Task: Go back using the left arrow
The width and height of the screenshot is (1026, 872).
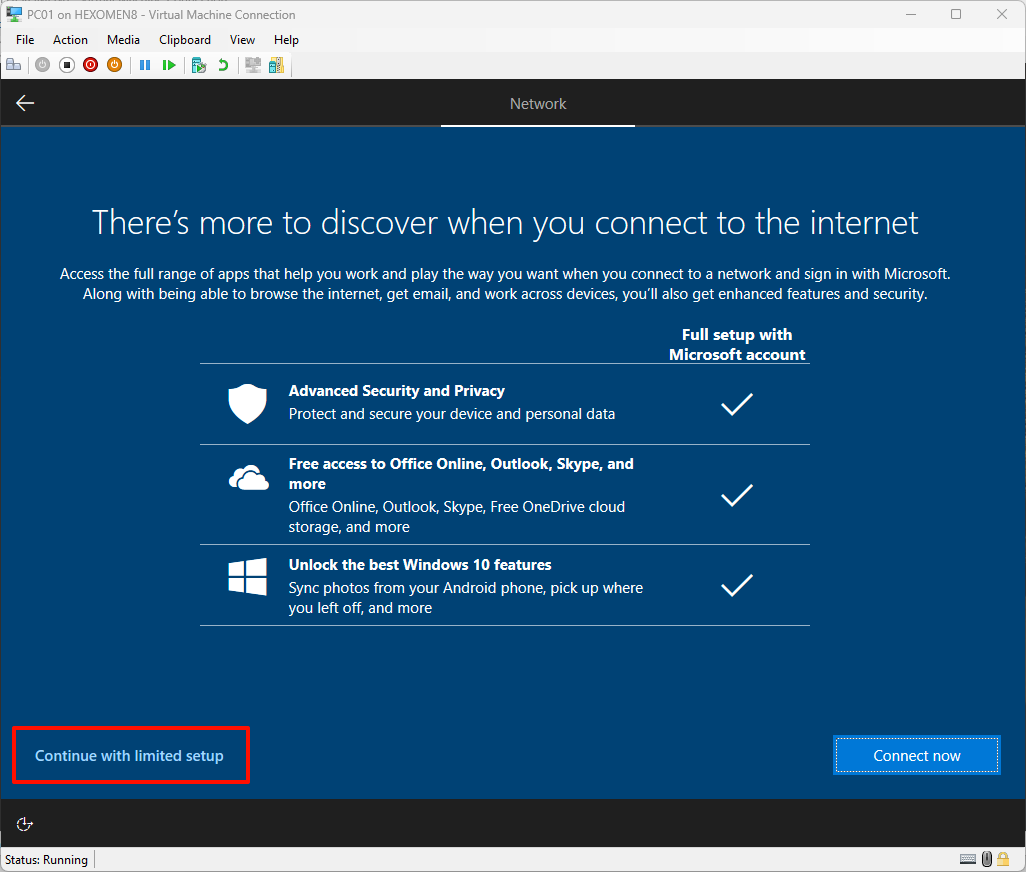Action: pyautogui.click(x=25, y=103)
